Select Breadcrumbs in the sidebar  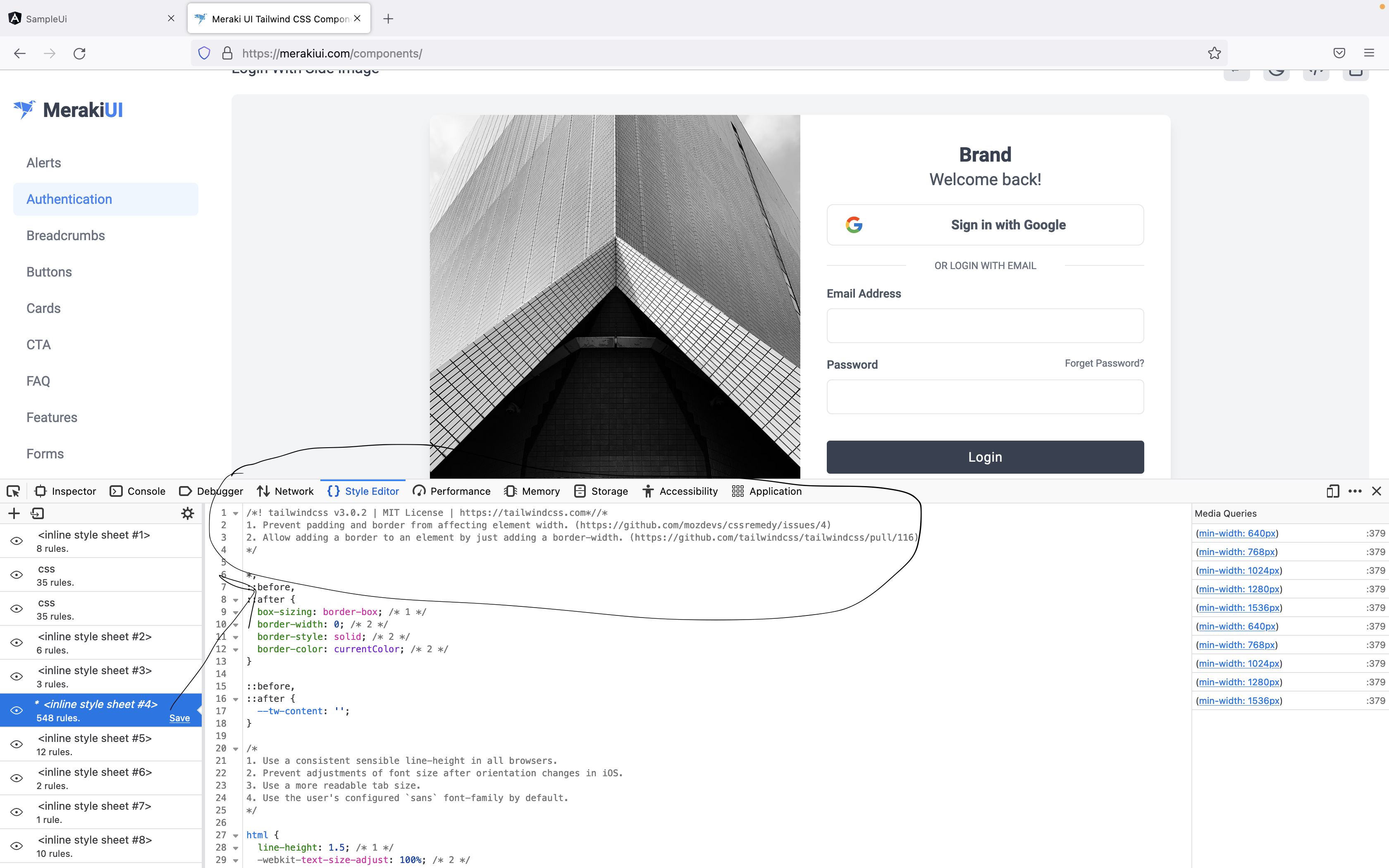[x=66, y=236]
